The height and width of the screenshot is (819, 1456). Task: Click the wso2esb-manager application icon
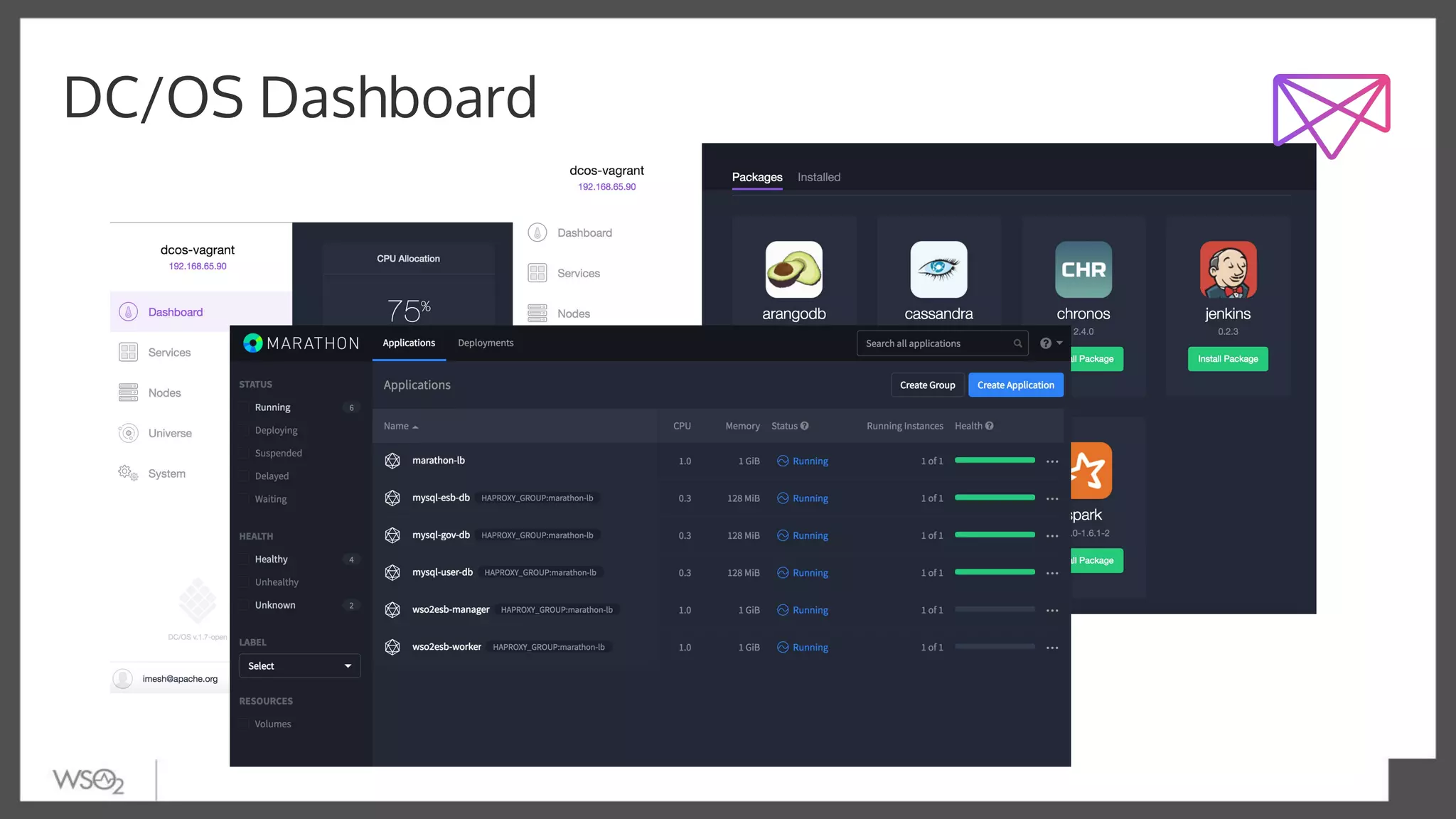[392, 609]
